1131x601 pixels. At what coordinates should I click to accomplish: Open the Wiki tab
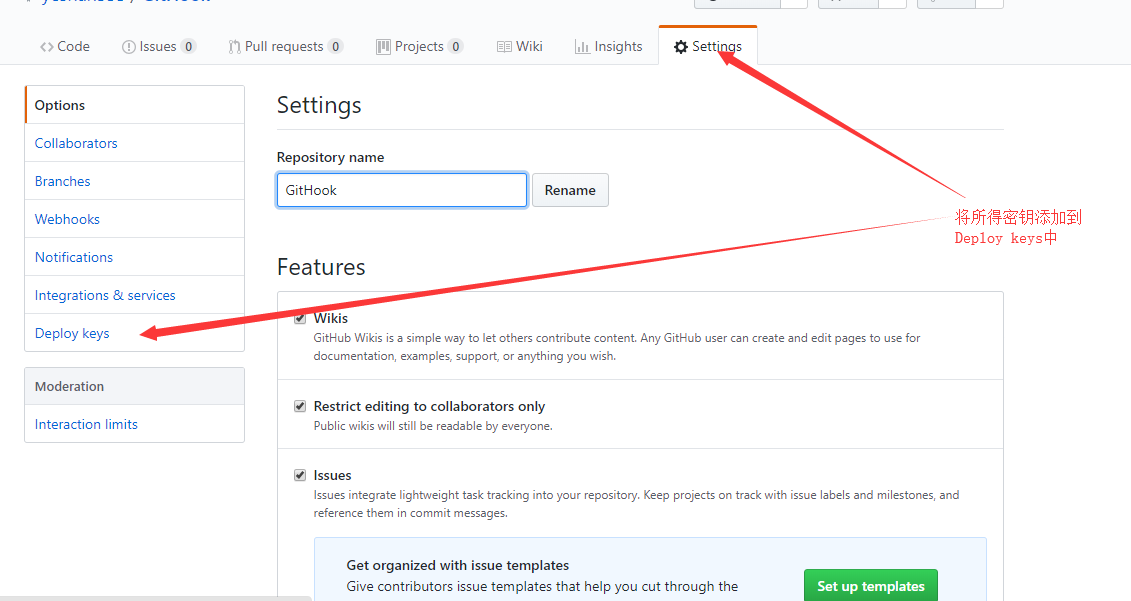point(519,46)
